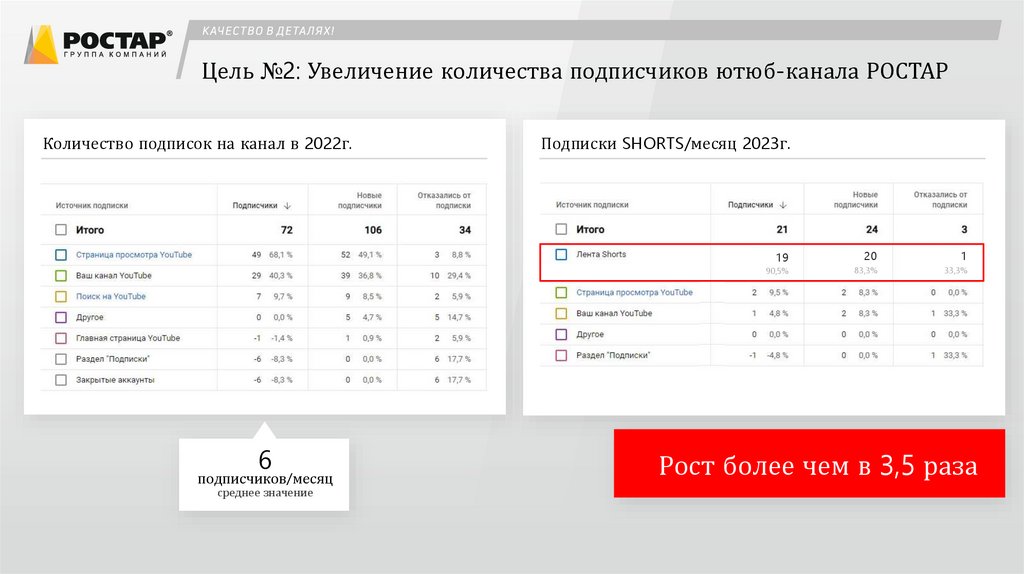Click the total subscribers value 72
The width and height of the screenshot is (1024, 574).
(287, 230)
